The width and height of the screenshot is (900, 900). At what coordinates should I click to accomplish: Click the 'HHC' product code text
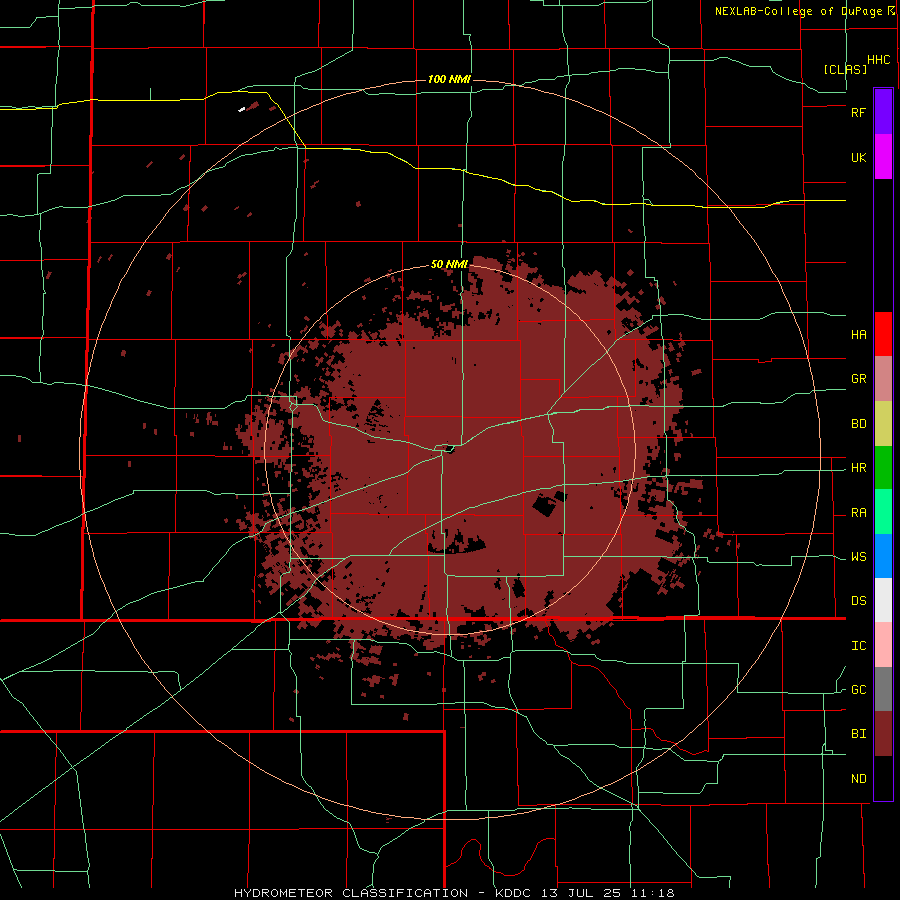click(x=879, y=60)
